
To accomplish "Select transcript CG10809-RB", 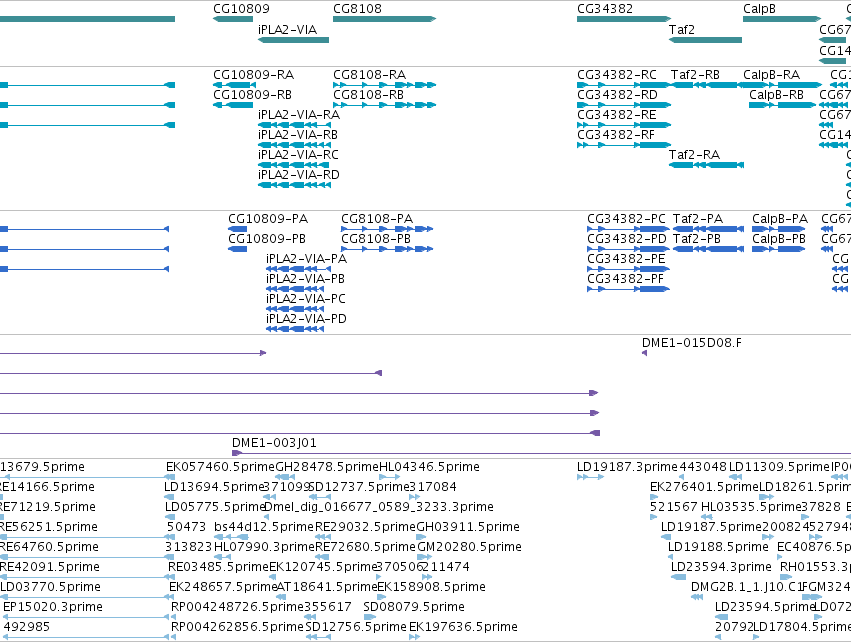I will (252, 94).
